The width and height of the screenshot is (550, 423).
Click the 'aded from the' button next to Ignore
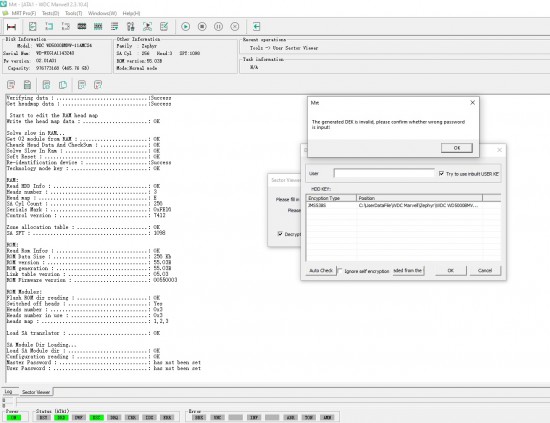click(x=408, y=270)
